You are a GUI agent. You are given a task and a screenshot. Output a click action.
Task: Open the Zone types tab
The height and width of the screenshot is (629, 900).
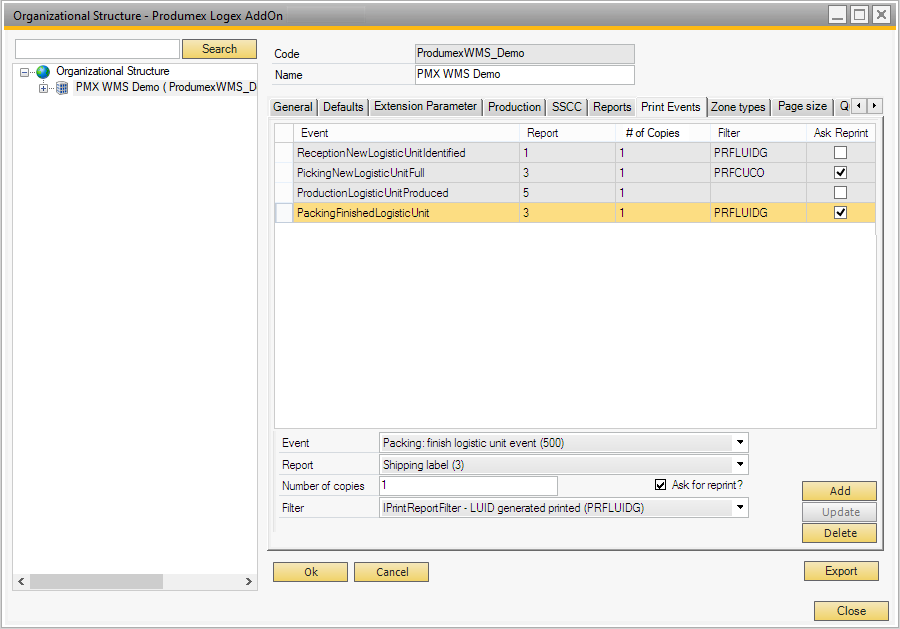click(738, 107)
